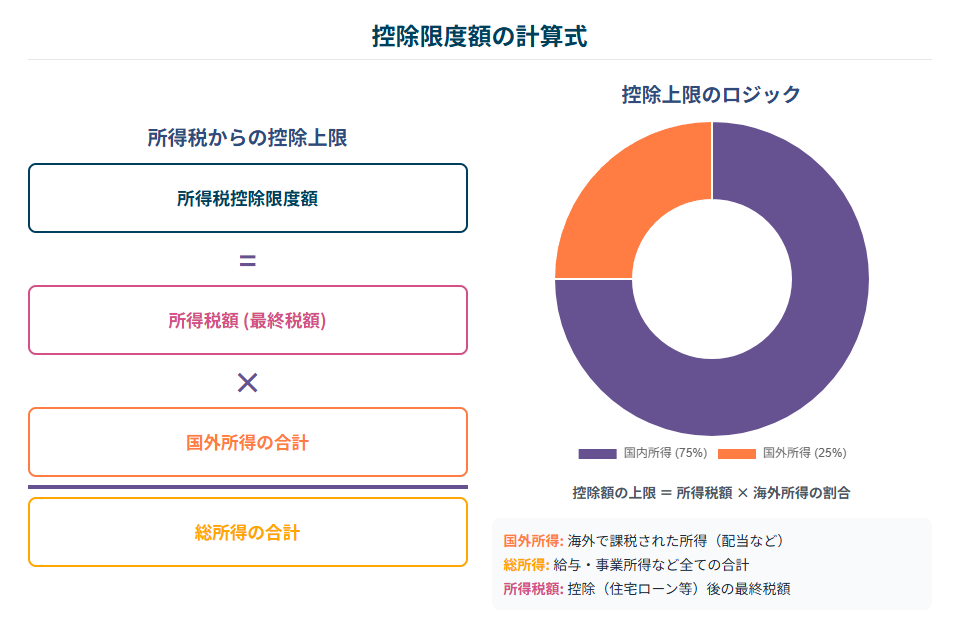Click the orange legend color swatch
The width and height of the screenshot is (958, 623).
(x=737, y=454)
